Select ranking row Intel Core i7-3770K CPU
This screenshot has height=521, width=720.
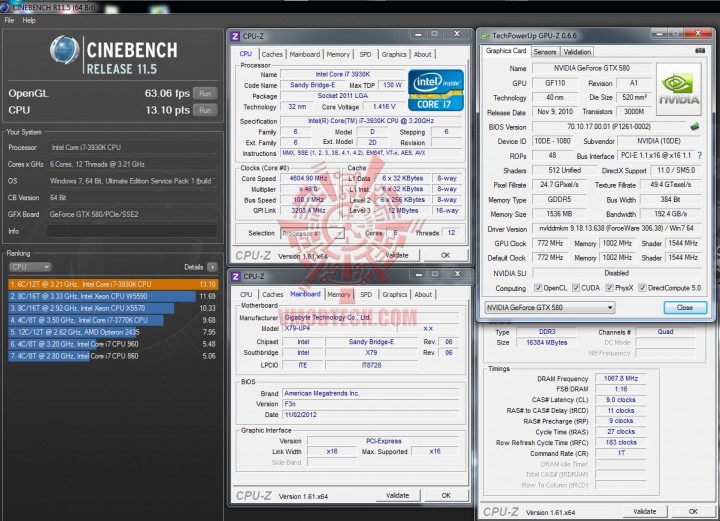[x=113, y=320]
